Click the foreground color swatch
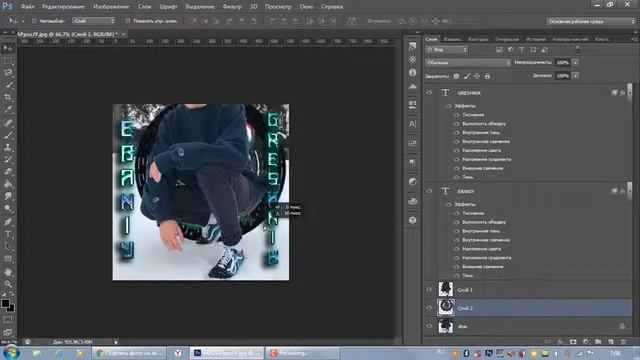Image resolution: width=640 pixels, height=360 pixels. click(5, 304)
